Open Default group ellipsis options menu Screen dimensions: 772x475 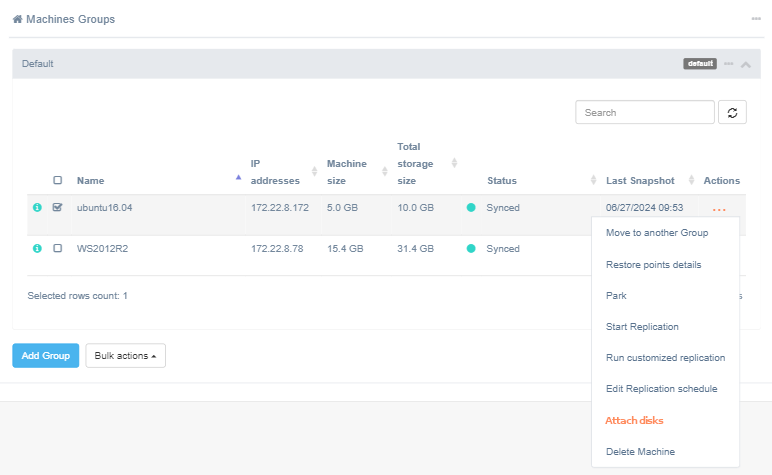click(729, 64)
